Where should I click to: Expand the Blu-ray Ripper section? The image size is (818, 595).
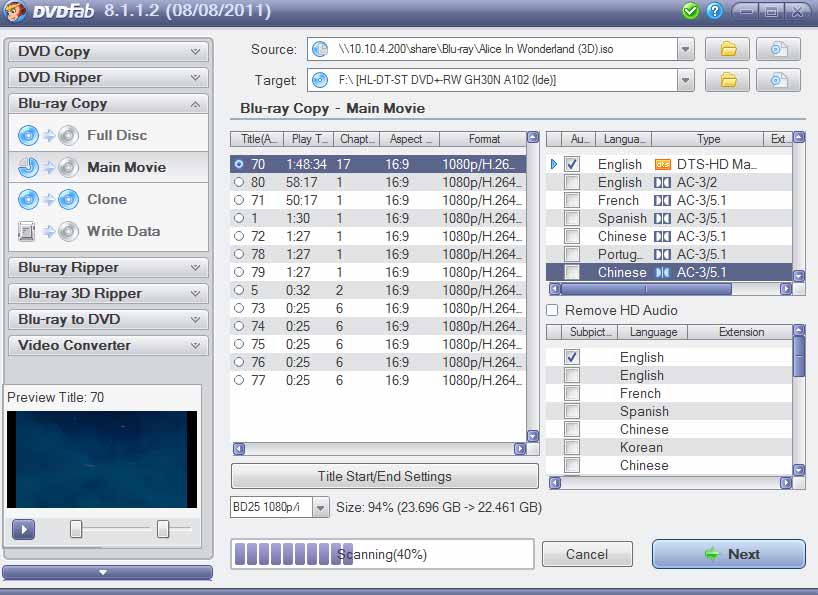coord(108,268)
